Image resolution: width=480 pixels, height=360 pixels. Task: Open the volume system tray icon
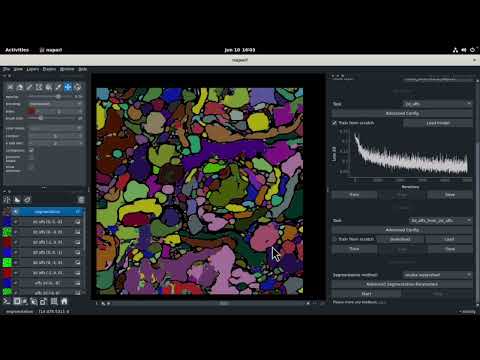point(464,50)
